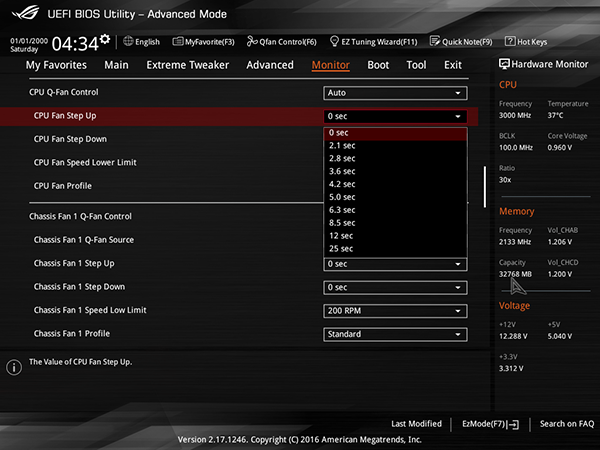Open the Tool tab
This screenshot has height=450, width=600.
(x=416, y=65)
